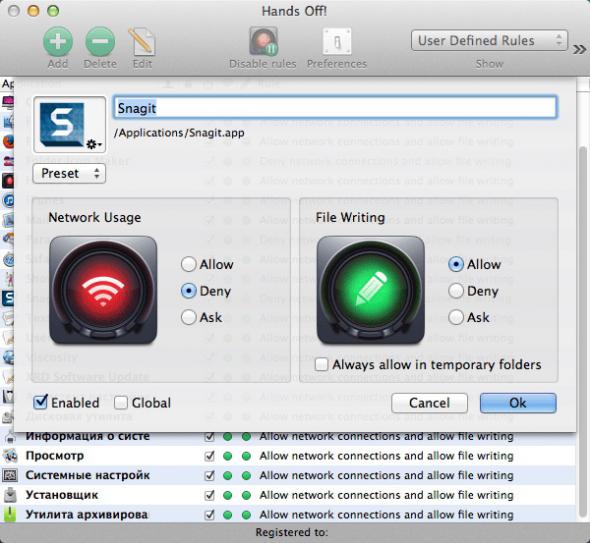The height and width of the screenshot is (543, 590).
Task: Toggle the Enabled checkbox
Action: click(x=40, y=402)
